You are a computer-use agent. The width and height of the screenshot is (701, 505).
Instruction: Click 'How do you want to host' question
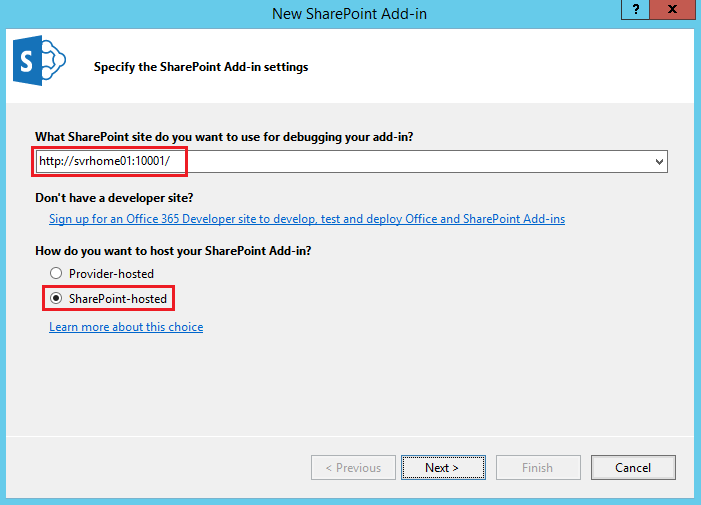pos(173,251)
